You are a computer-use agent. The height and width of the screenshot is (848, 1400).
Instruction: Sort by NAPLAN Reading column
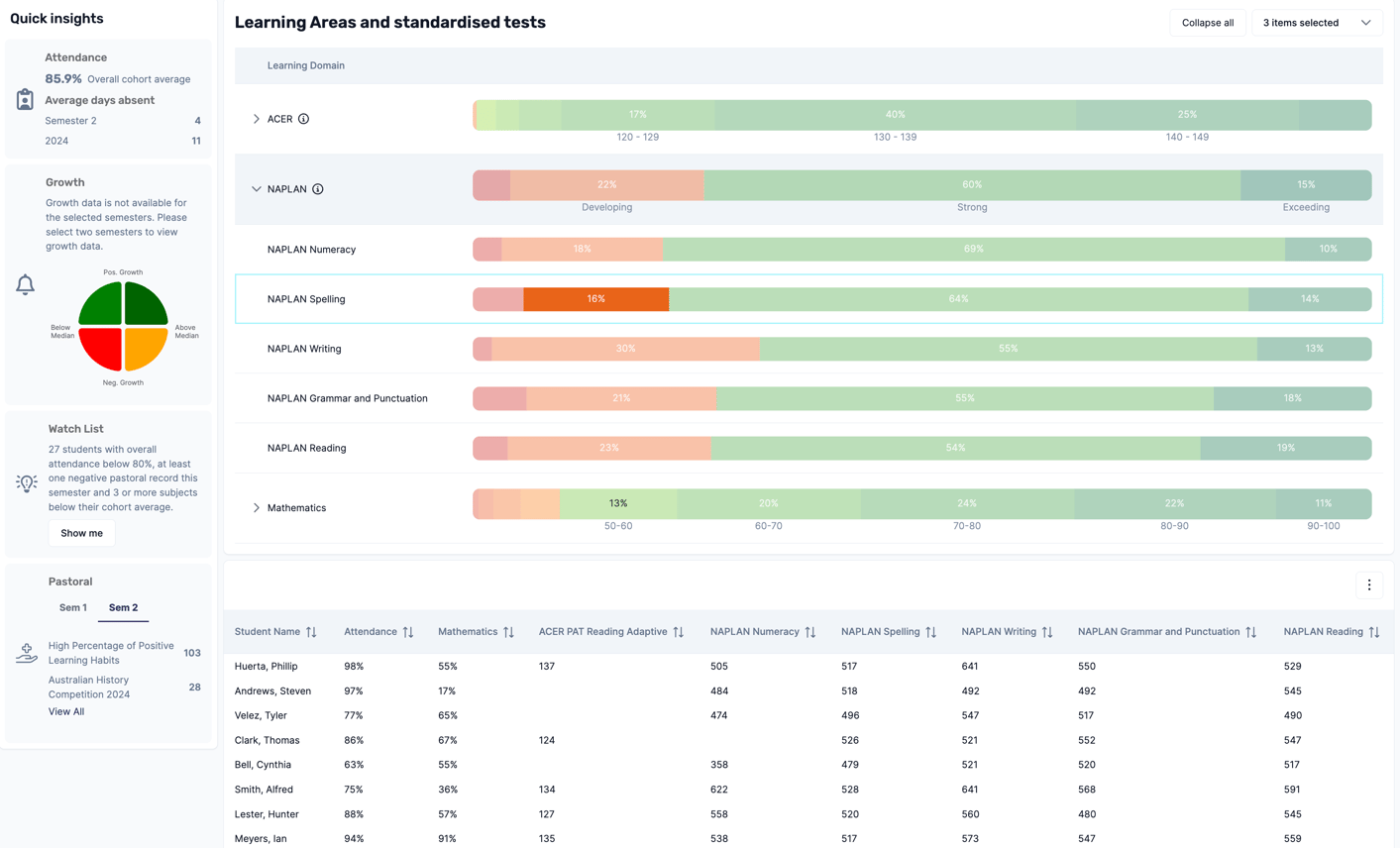pos(1374,632)
